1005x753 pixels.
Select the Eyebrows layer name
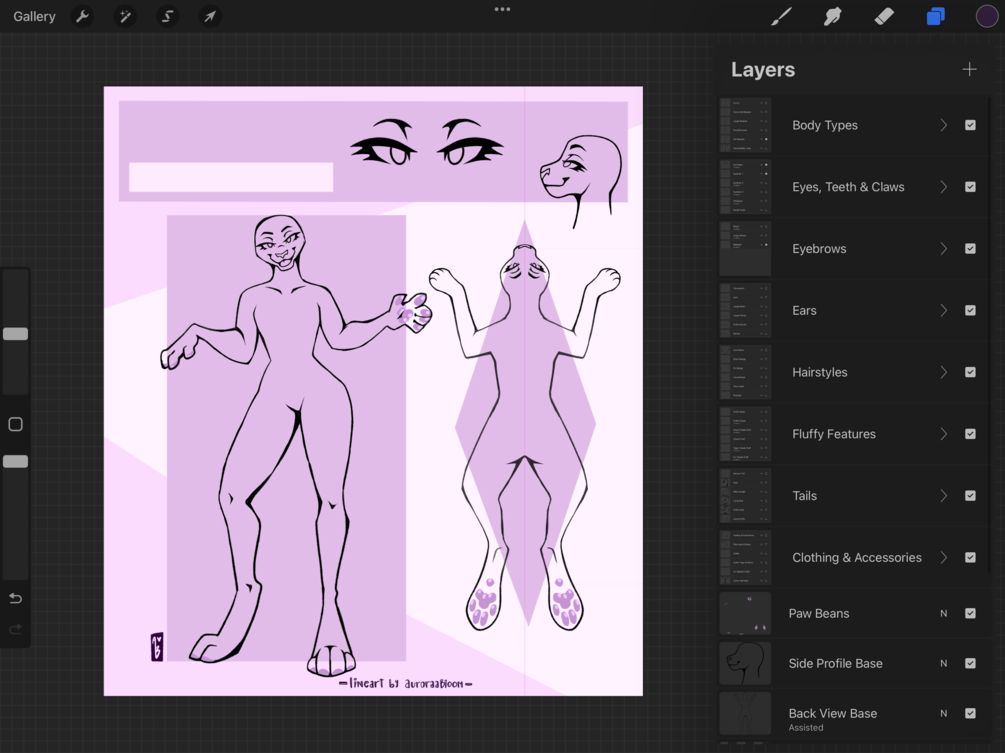pyautogui.click(x=819, y=249)
